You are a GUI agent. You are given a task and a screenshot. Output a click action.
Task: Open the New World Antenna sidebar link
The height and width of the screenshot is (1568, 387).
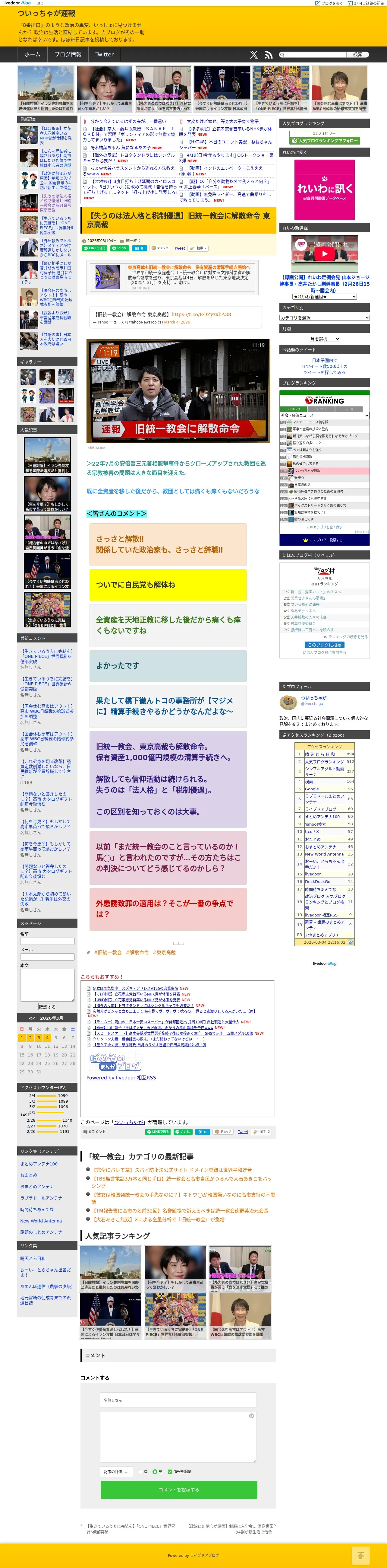(x=41, y=1220)
